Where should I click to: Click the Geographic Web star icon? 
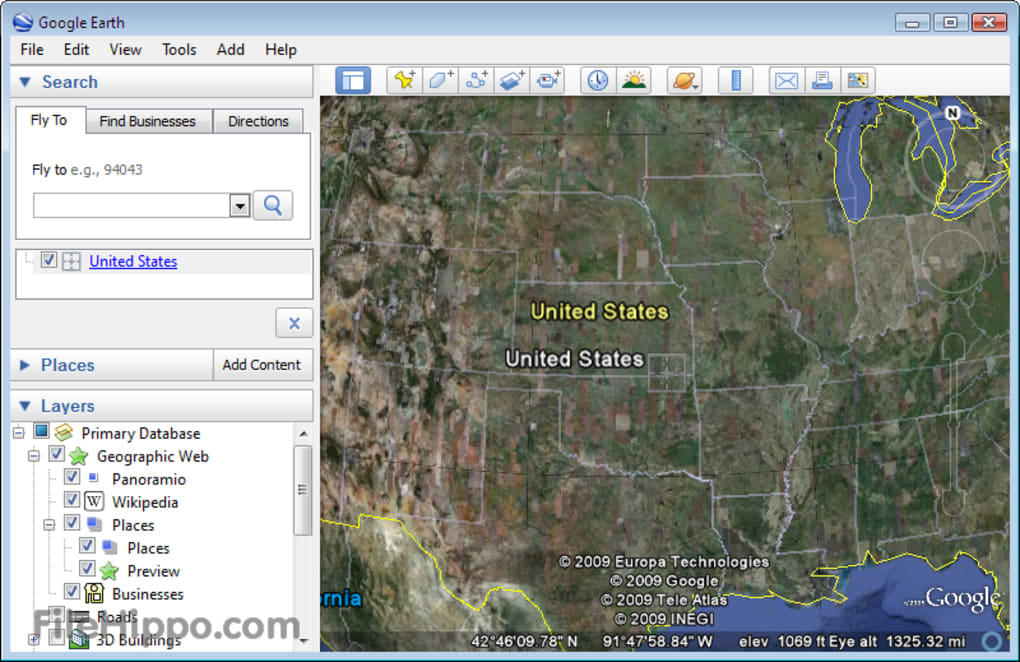[79, 456]
